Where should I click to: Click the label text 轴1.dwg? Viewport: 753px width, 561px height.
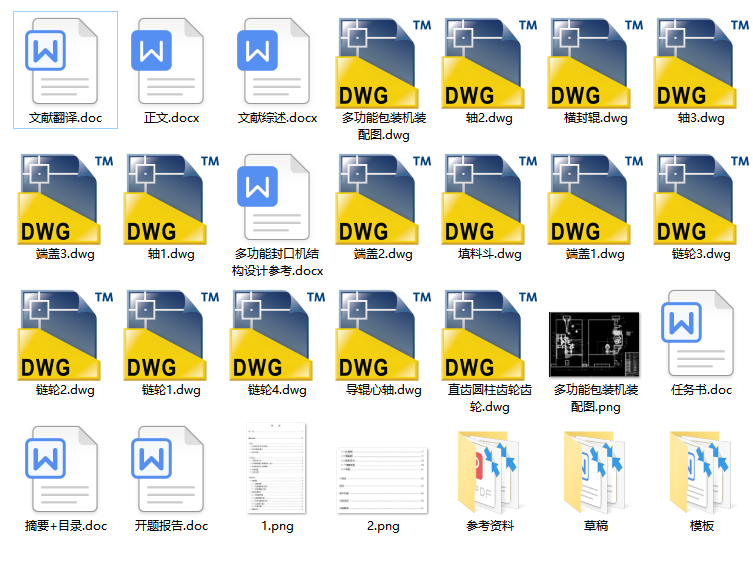(x=171, y=254)
